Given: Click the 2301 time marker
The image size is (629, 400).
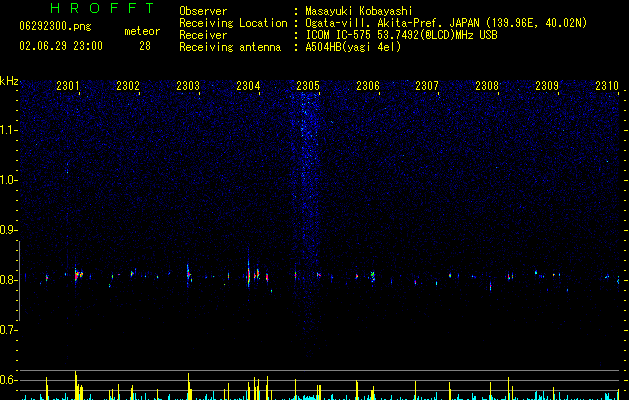Looking at the screenshot, I should tap(68, 85).
